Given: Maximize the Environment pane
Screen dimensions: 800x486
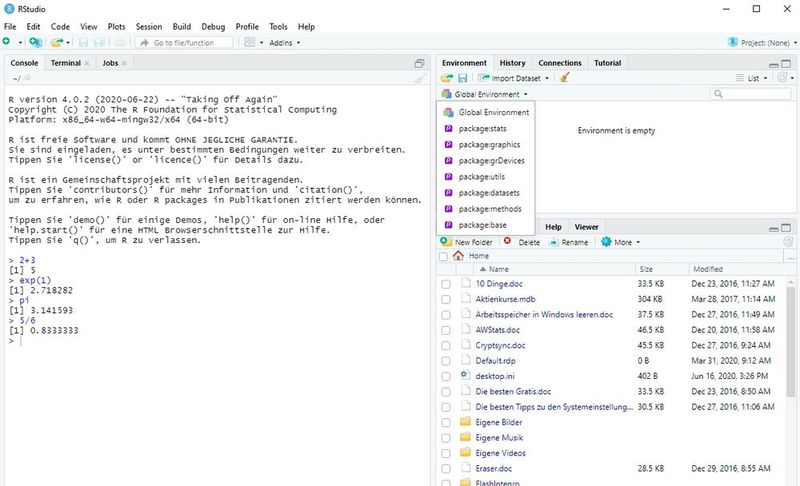Looking at the screenshot, I should point(786,64).
